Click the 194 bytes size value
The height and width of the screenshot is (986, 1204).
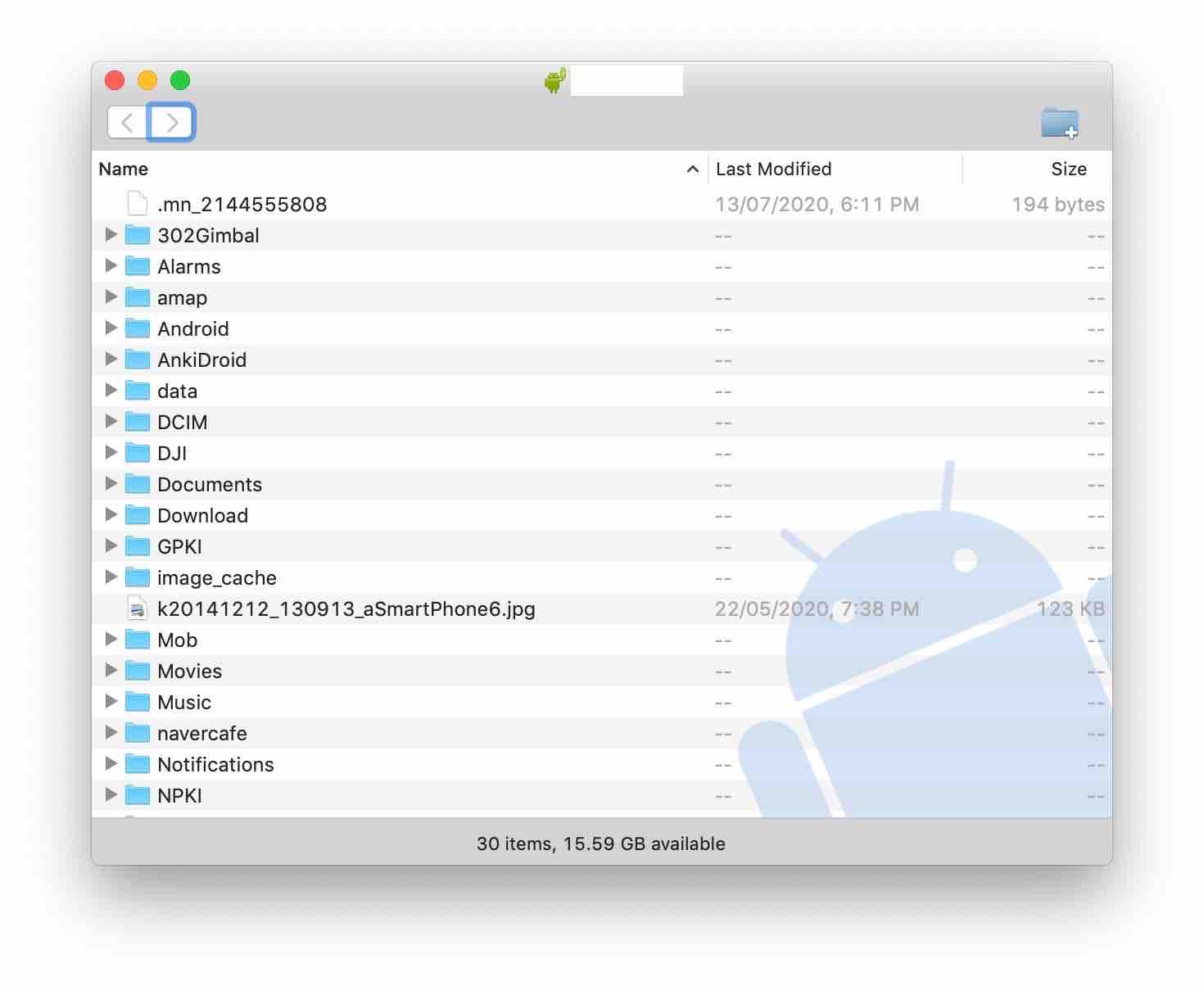coord(1058,204)
